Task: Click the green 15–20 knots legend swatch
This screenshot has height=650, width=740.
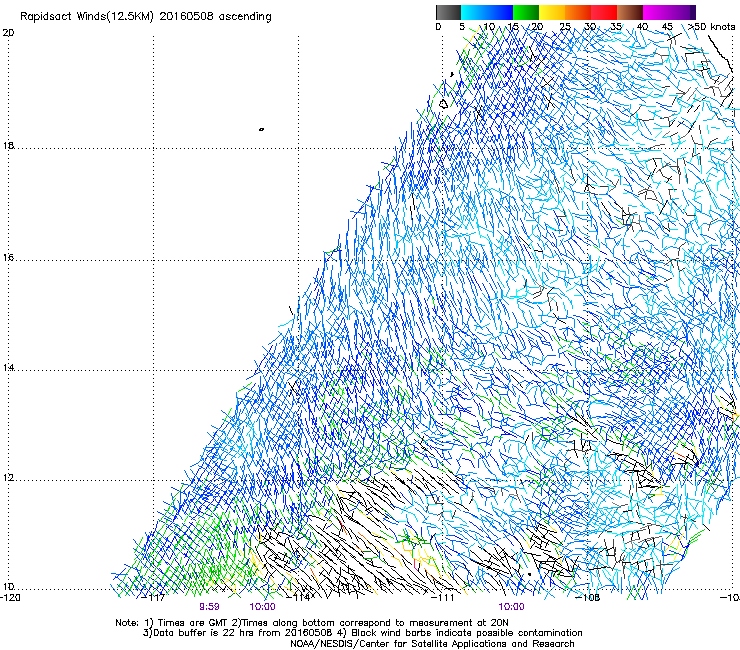Action: (526, 12)
